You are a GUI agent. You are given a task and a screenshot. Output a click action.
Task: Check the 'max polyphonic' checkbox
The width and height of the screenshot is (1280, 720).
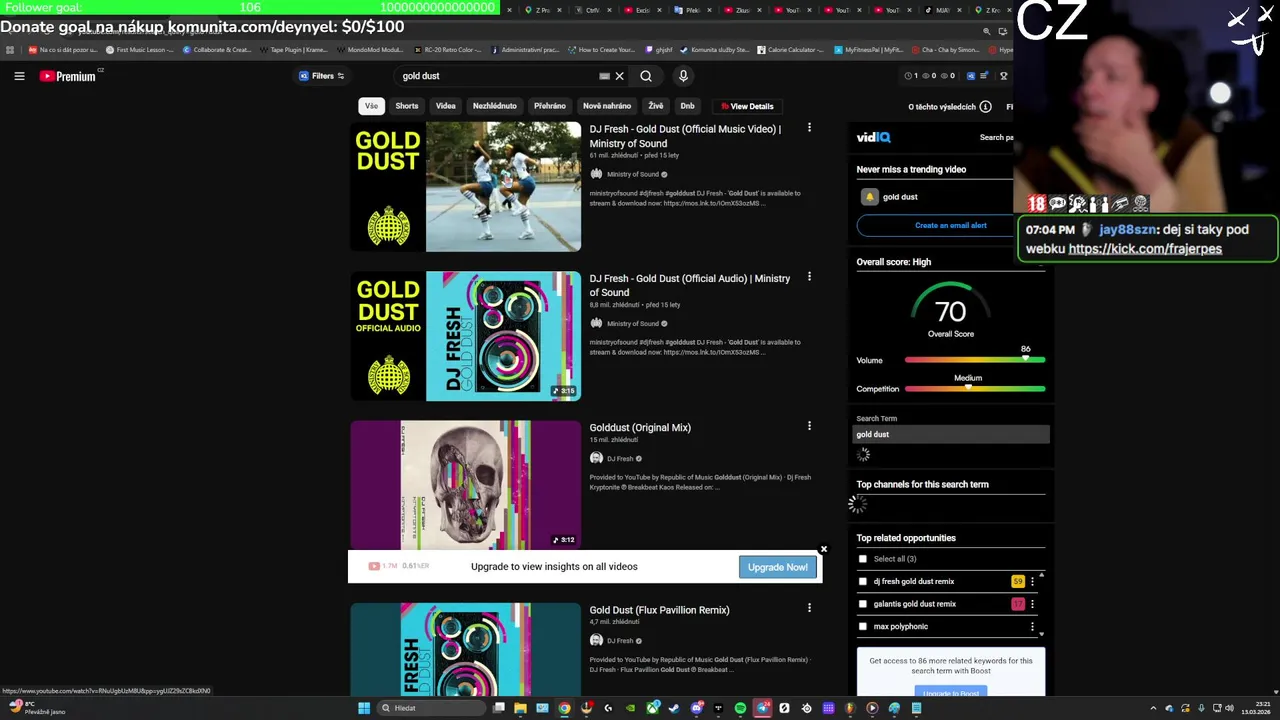(863, 627)
